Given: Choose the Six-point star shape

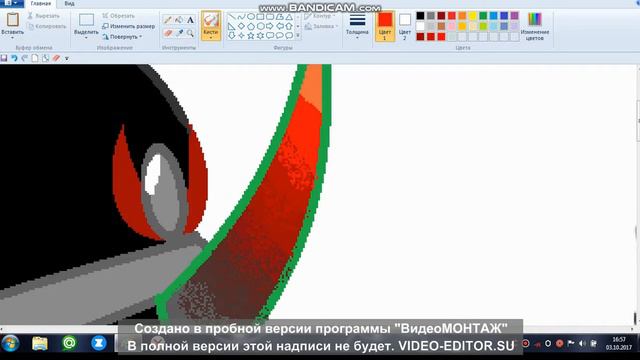Looking at the screenshot, I should click(260, 36).
